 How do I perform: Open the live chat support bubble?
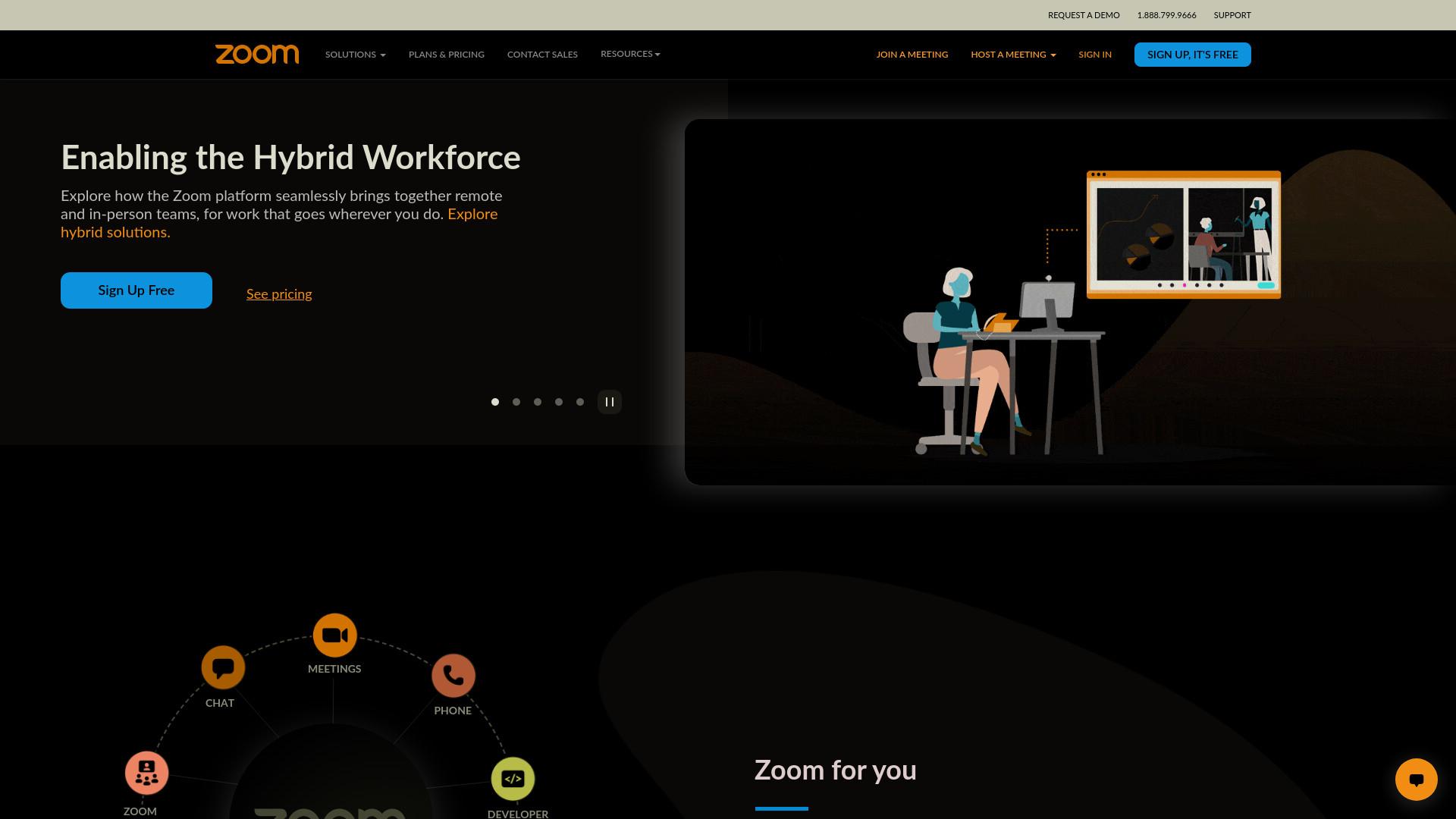1416,779
